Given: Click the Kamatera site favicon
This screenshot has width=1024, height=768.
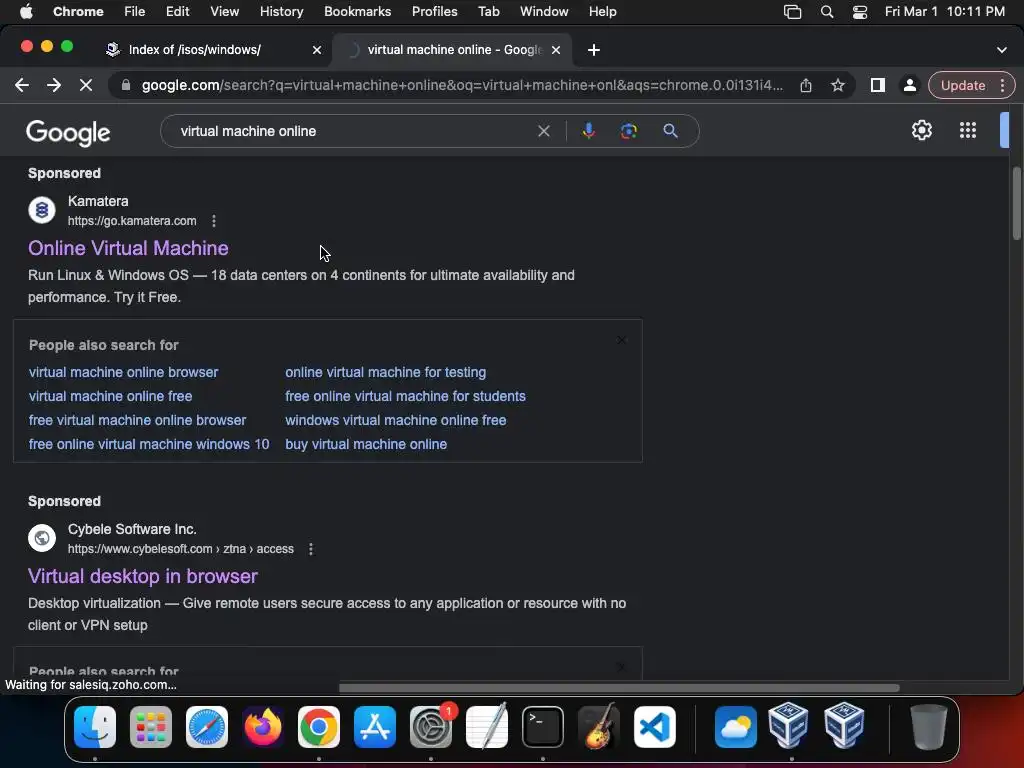Looking at the screenshot, I should point(42,210).
